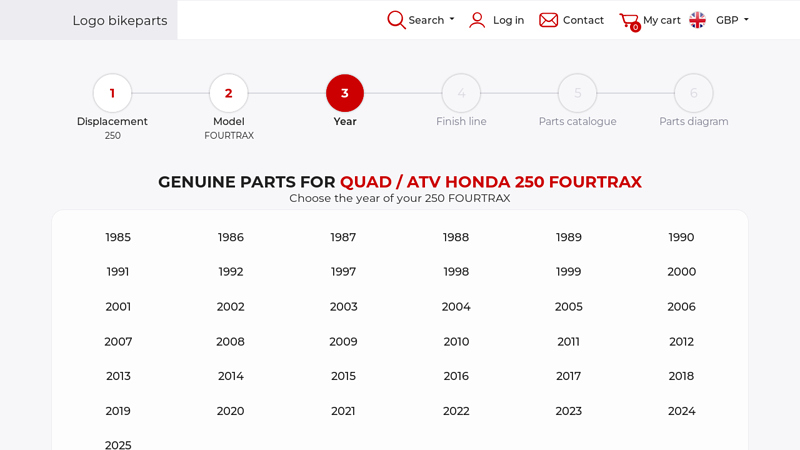Click the envelope Contact icon
800x450 pixels.
[548, 20]
